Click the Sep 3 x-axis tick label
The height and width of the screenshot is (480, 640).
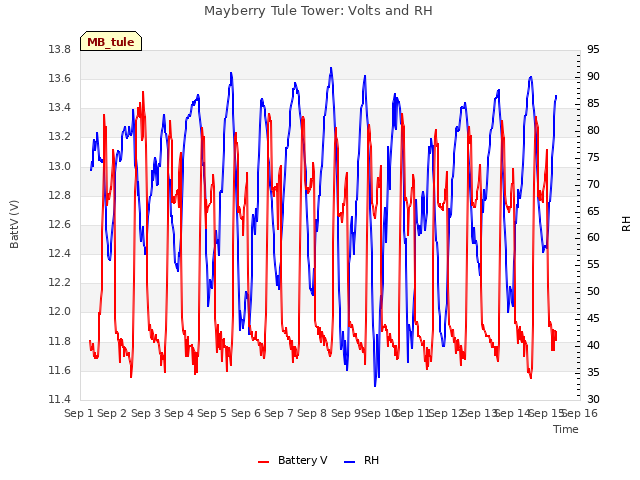point(146,413)
